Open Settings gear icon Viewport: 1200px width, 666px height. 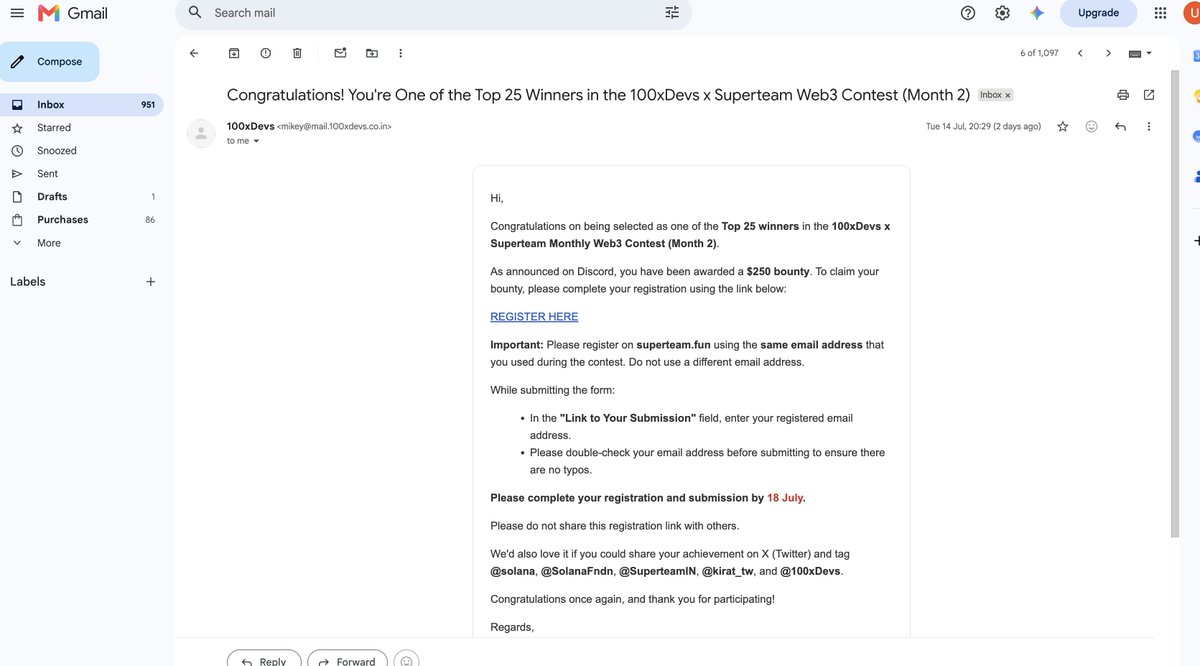click(x=1002, y=13)
